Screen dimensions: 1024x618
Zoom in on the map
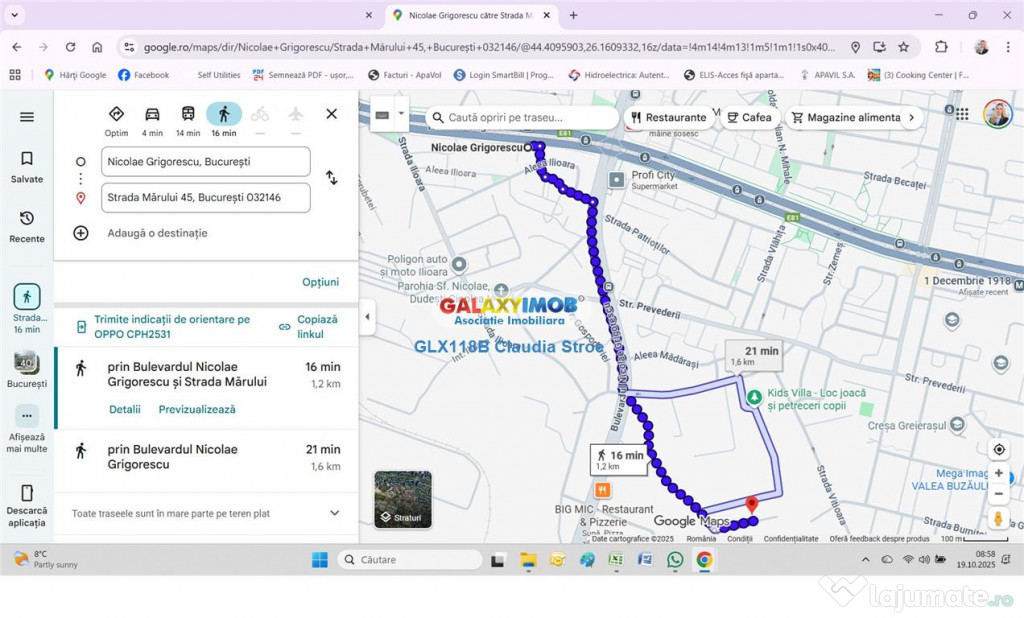coord(998,473)
